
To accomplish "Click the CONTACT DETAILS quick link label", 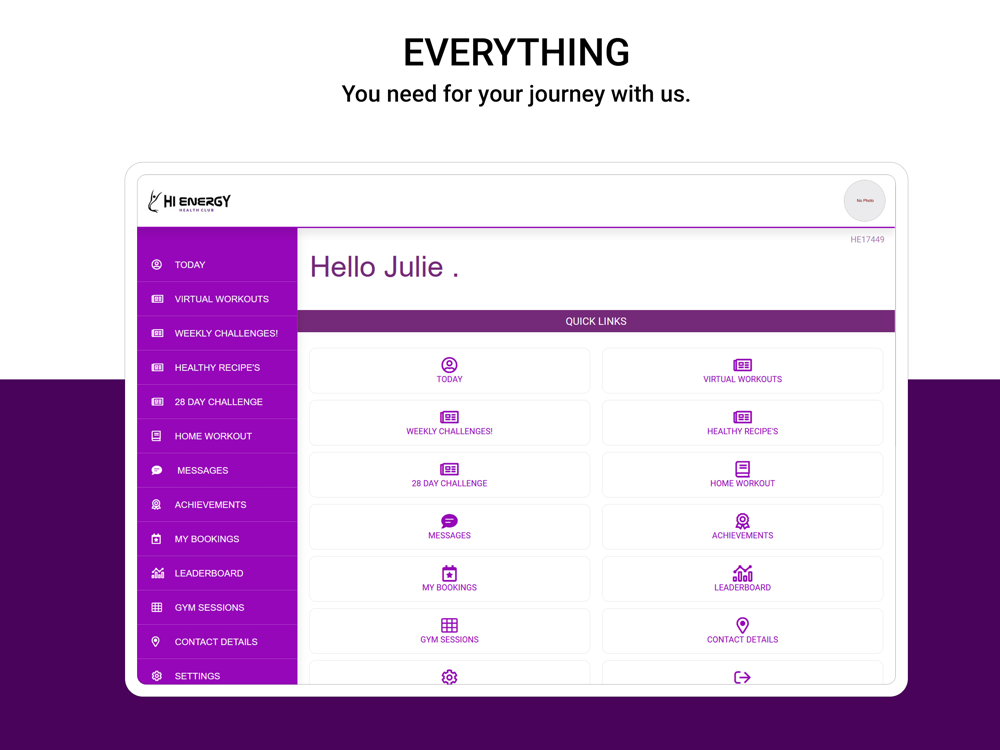I will [742, 640].
